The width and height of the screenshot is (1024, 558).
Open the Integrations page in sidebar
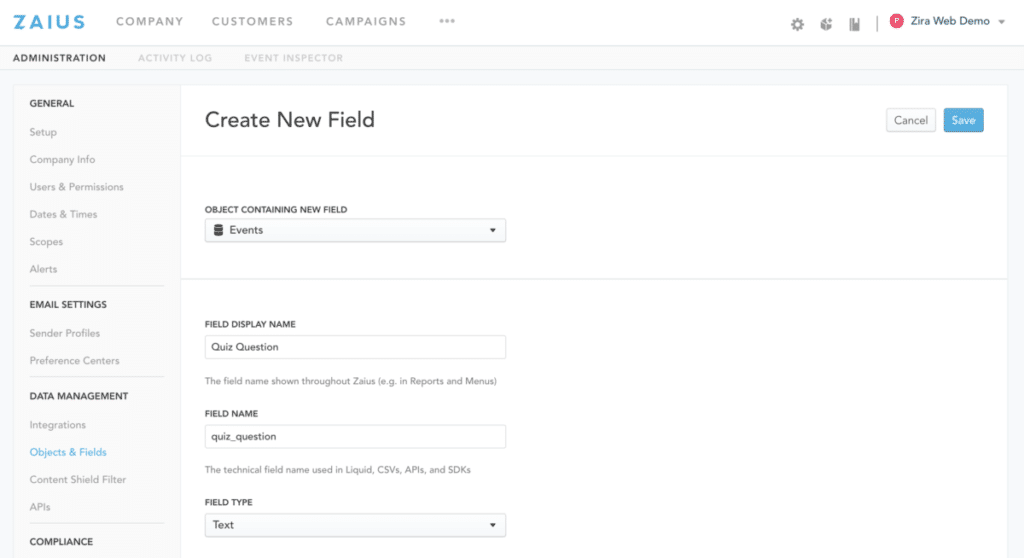click(x=58, y=425)
